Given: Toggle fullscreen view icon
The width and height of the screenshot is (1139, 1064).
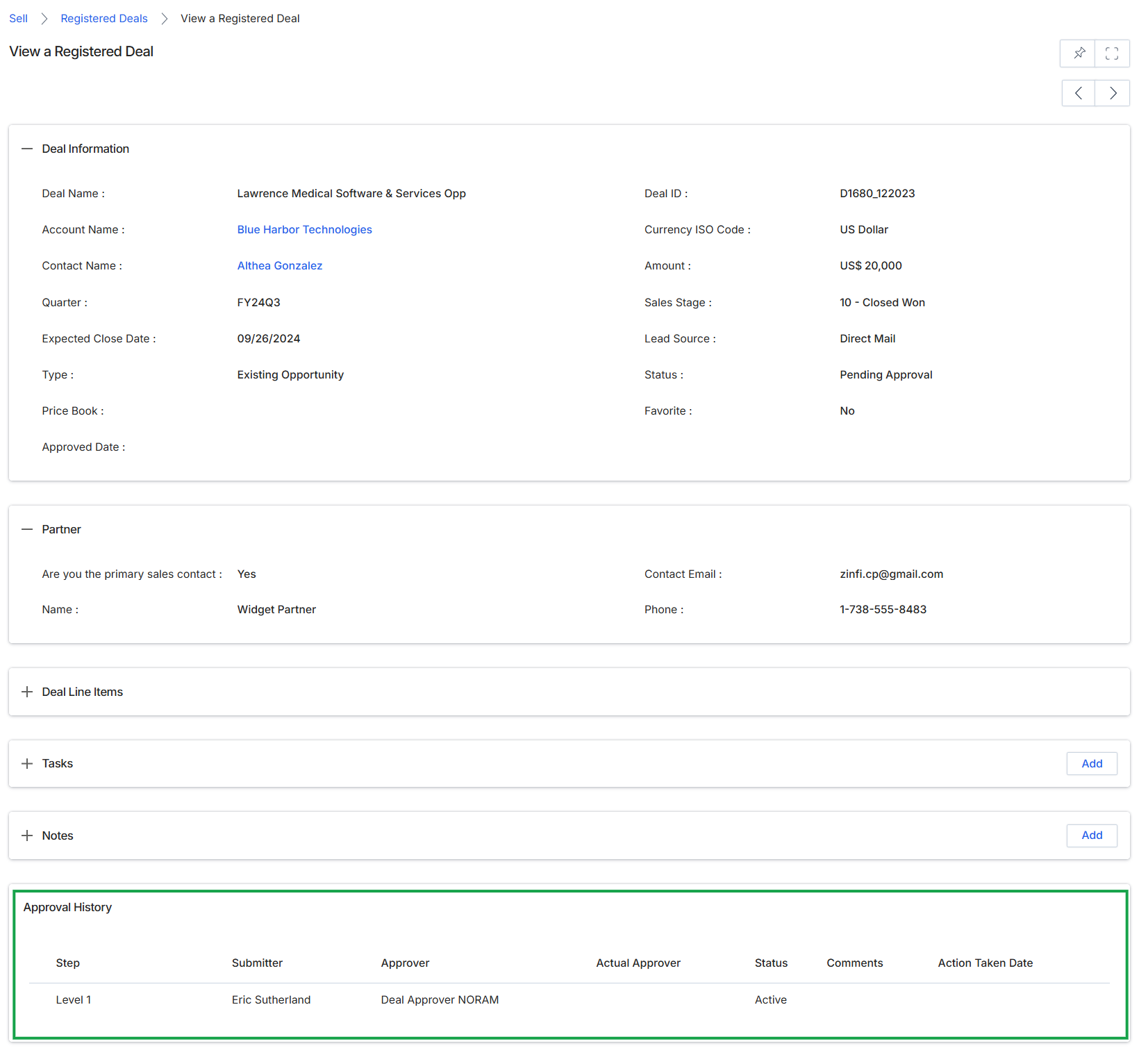Looking at the screenshot, I should (x=1112, y=53).
